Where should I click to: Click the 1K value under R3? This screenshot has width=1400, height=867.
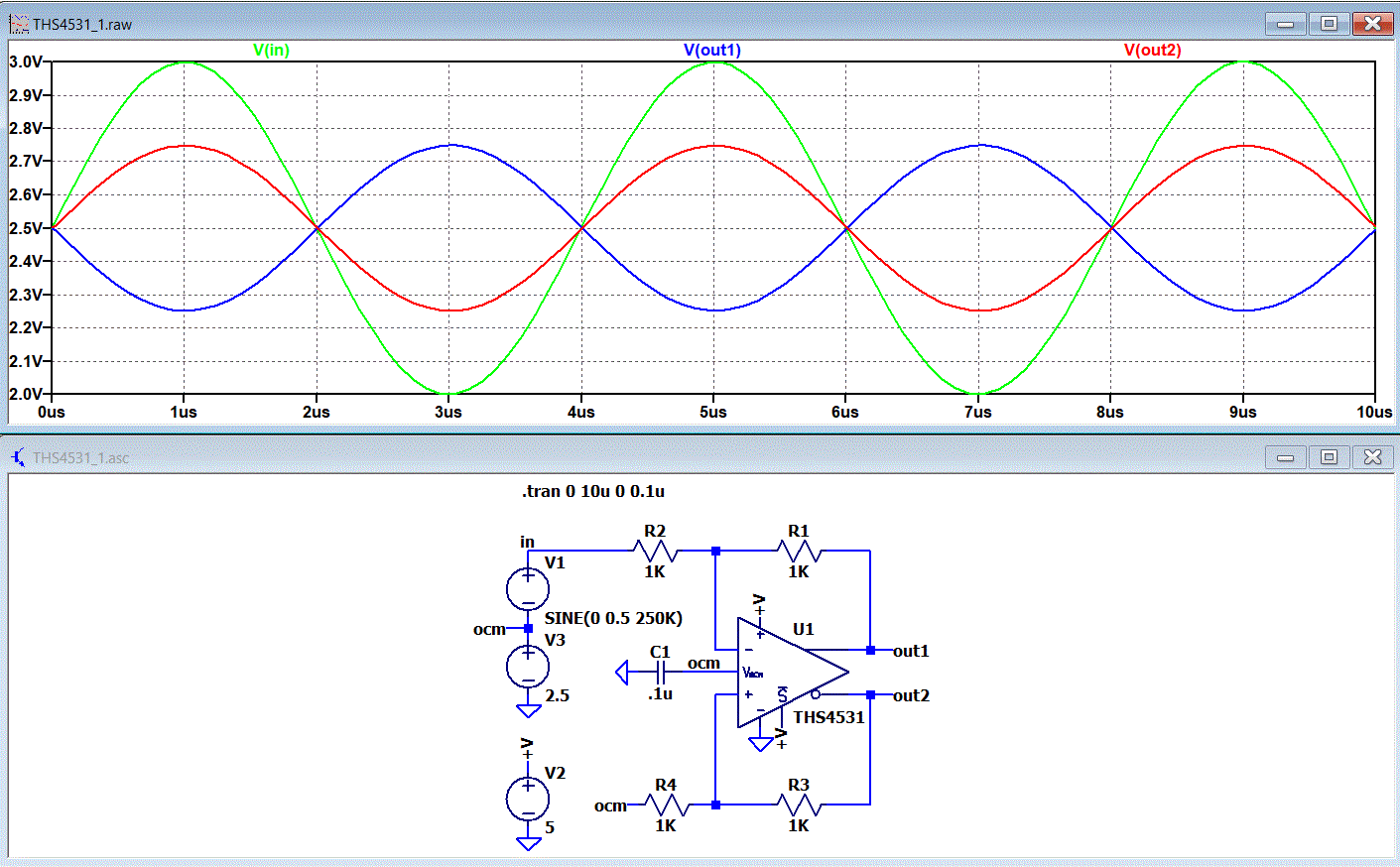click(799, 825)
